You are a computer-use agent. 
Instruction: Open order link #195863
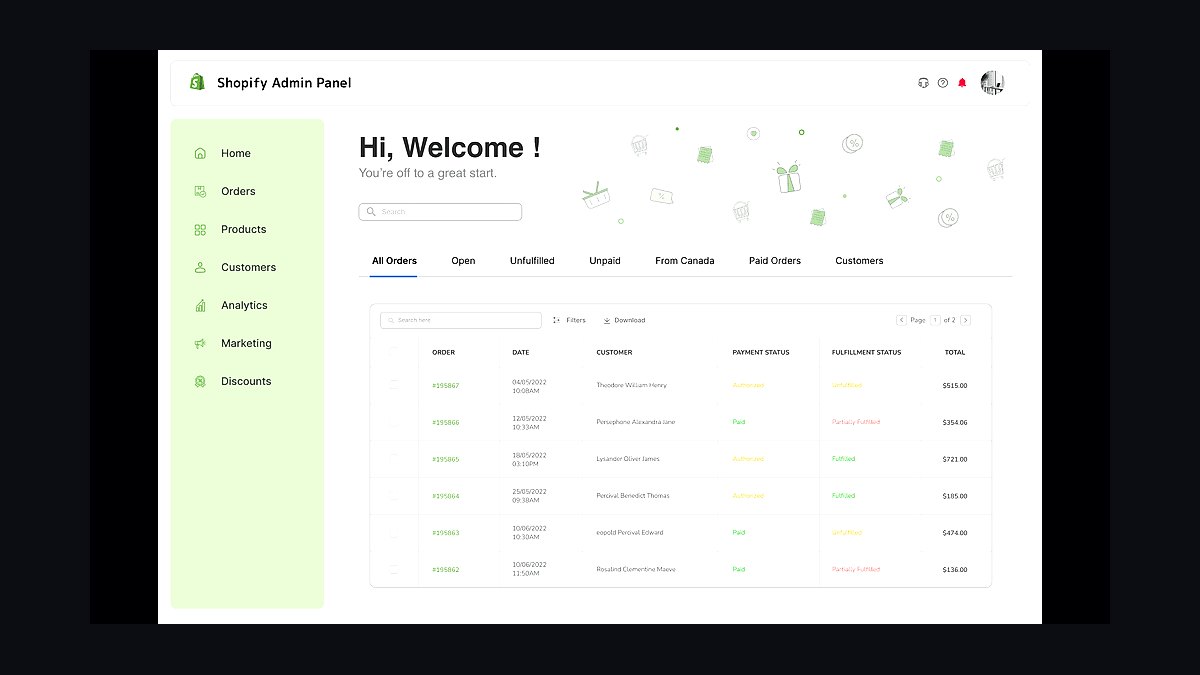(x=446, y=533)
